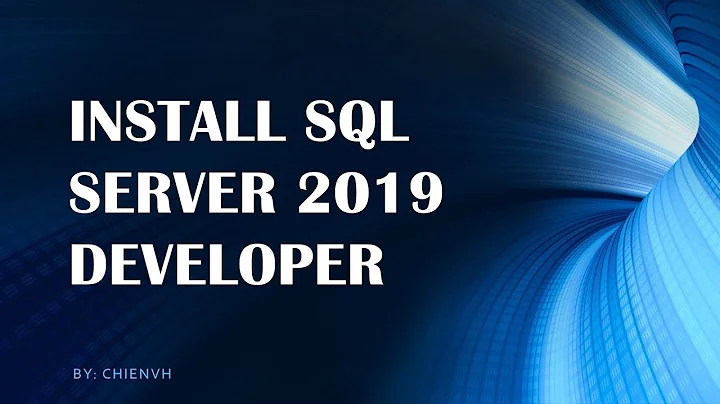Click the 'DEVELOPER' title line

[226, 264]
